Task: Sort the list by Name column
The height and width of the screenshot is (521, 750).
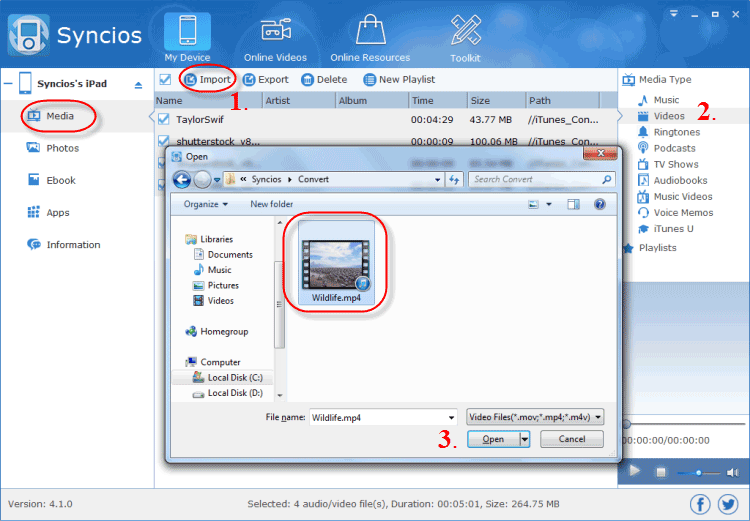Action: (208, 100)
